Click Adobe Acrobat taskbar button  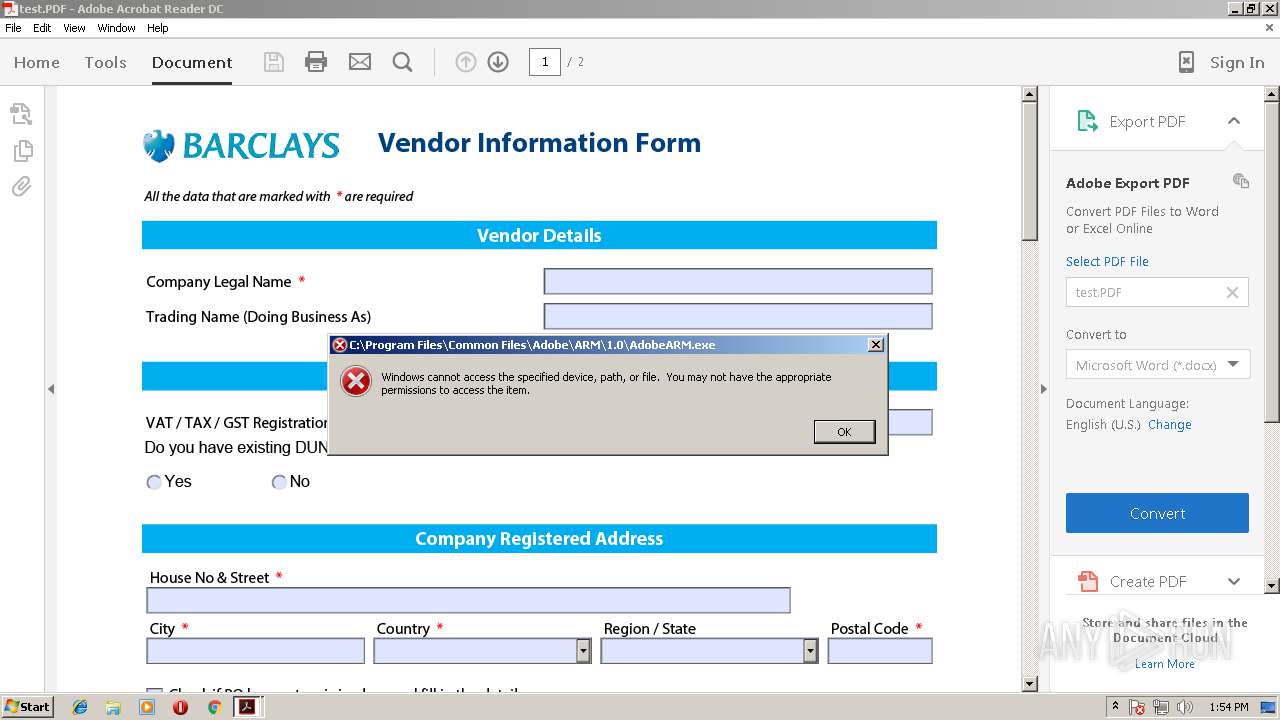point(247,707)
